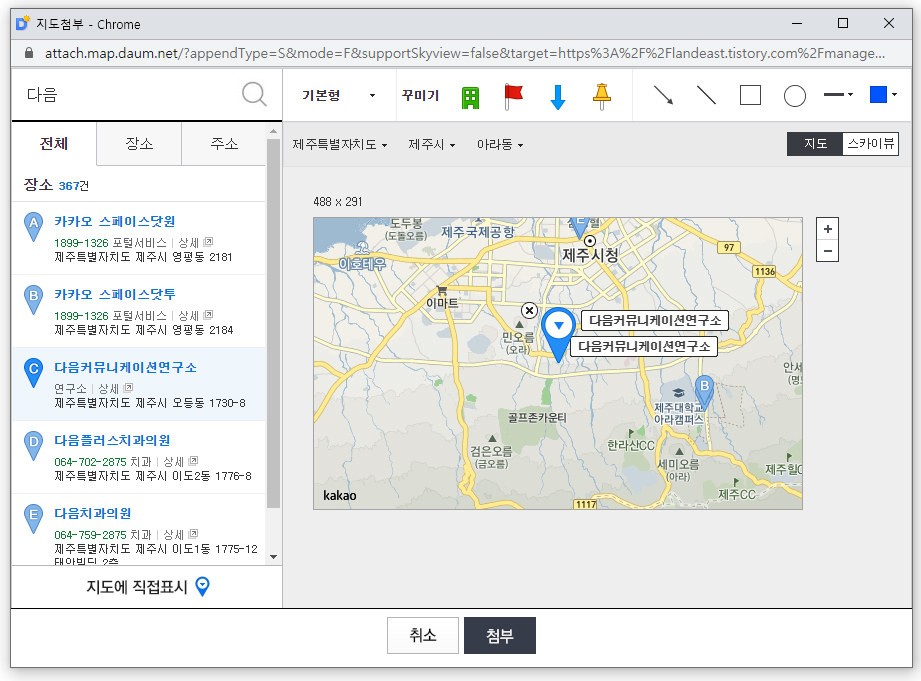This screenshot has height=681, width=921.
Task: Select the circle drawing tool
Action: [x=795, y=96]
